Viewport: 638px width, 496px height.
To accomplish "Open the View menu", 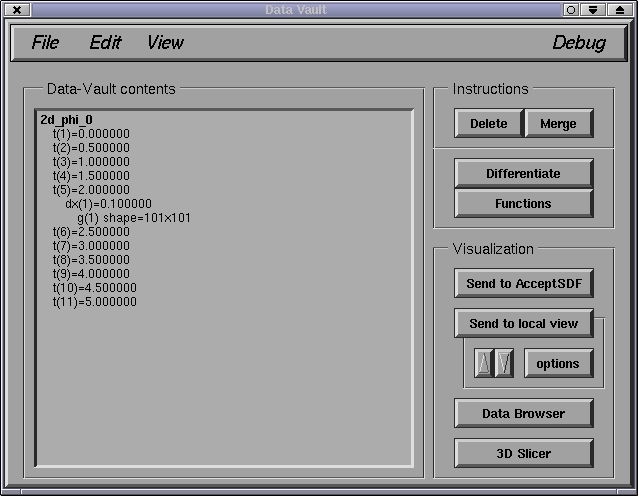I will click(165, 42).
